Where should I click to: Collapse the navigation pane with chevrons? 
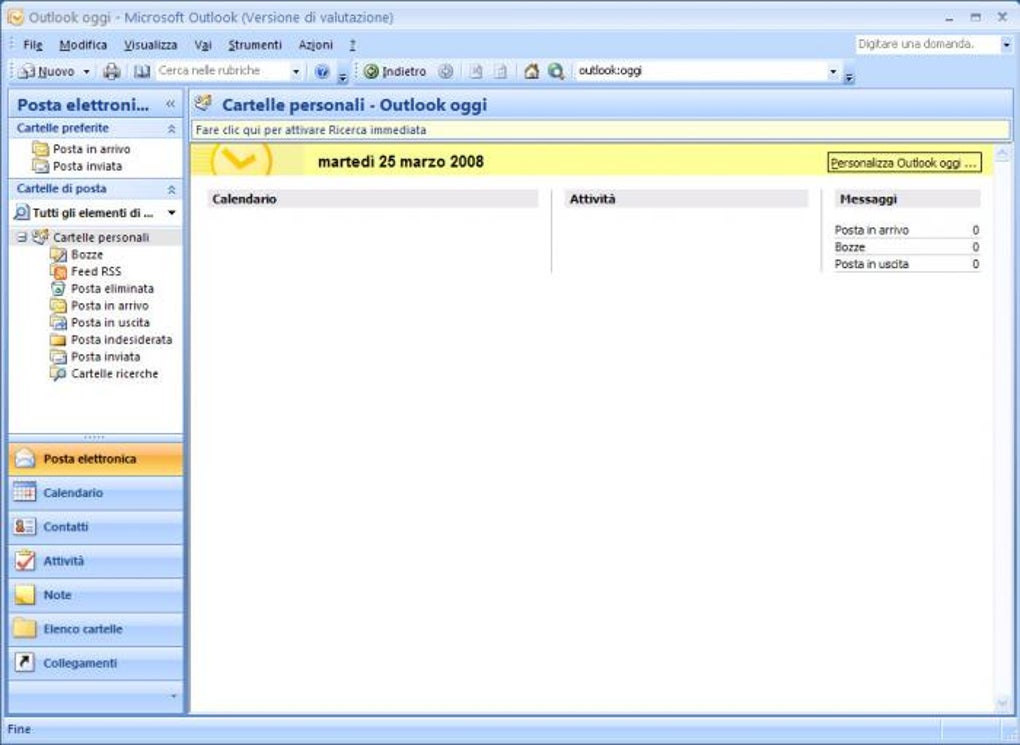coord(170,104)
